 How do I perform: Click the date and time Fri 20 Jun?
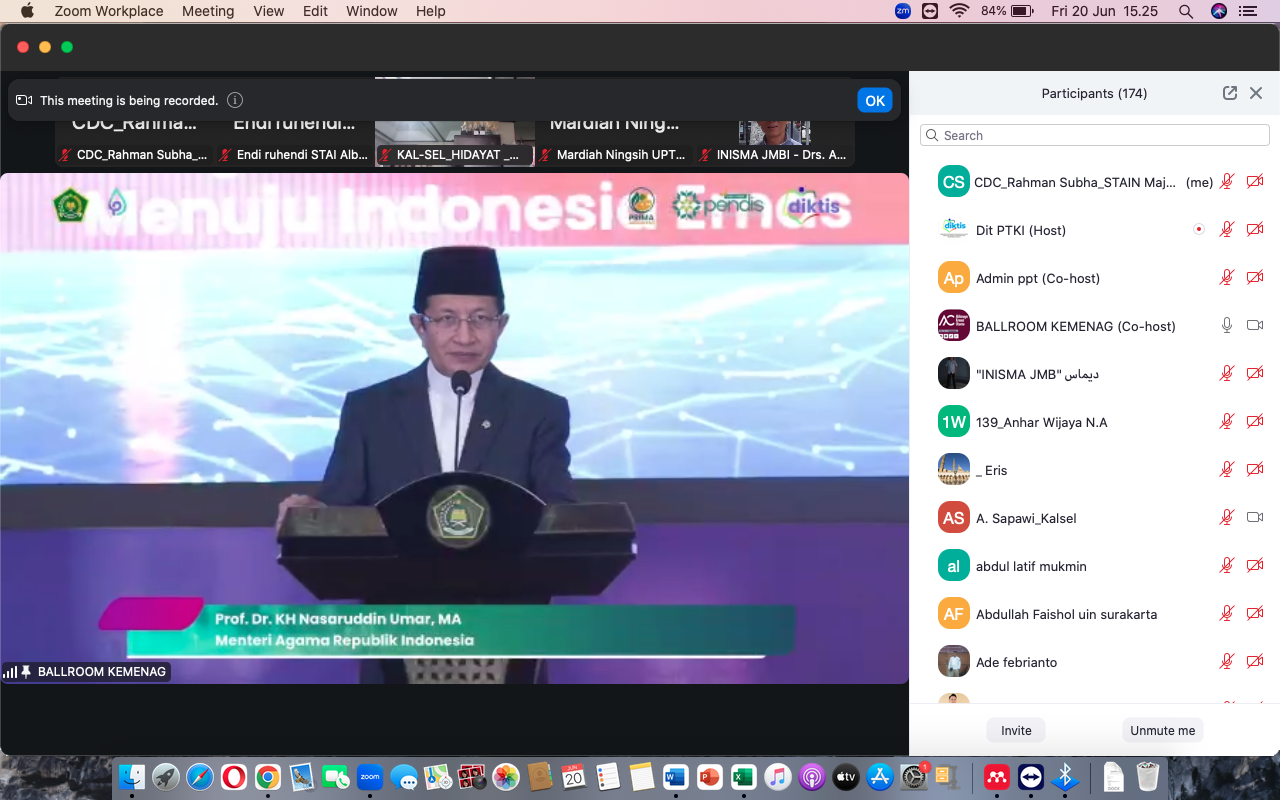click(x=1105, y=11)
